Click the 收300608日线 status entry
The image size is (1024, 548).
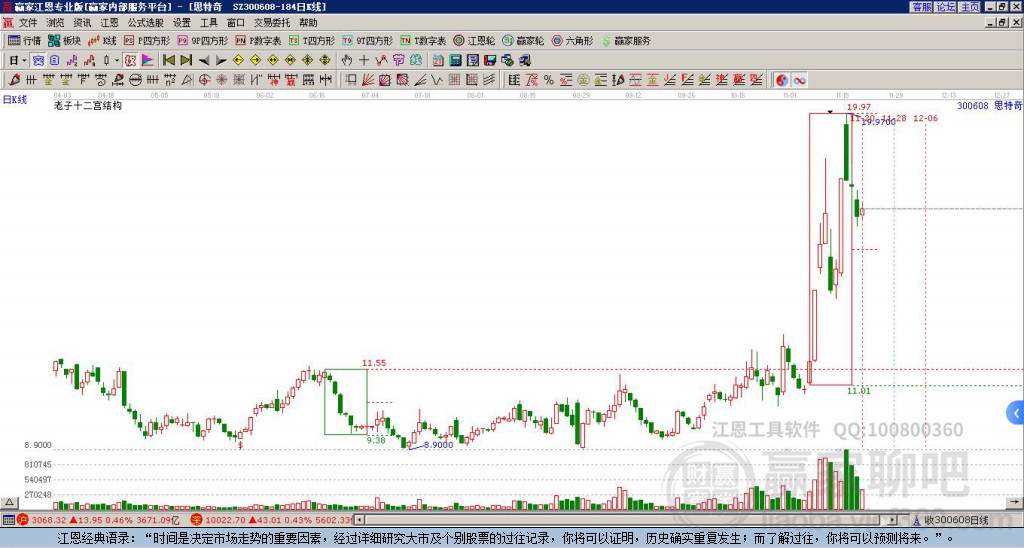point(955,520)
